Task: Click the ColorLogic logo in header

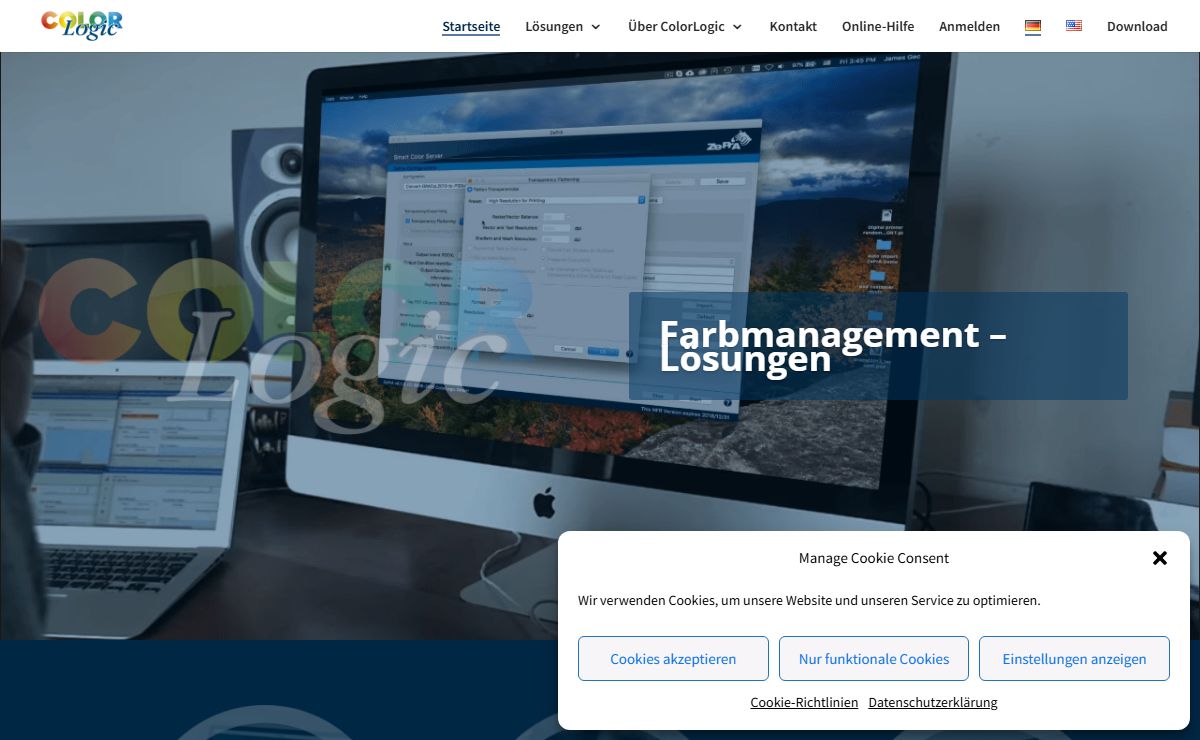Action: [x=82, y=25]
